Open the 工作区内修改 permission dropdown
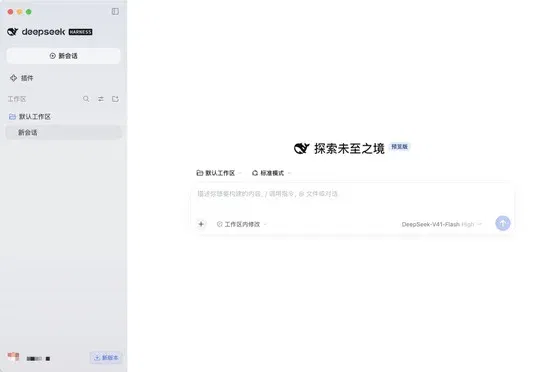540x372 pixels. [x=241, y=224]
